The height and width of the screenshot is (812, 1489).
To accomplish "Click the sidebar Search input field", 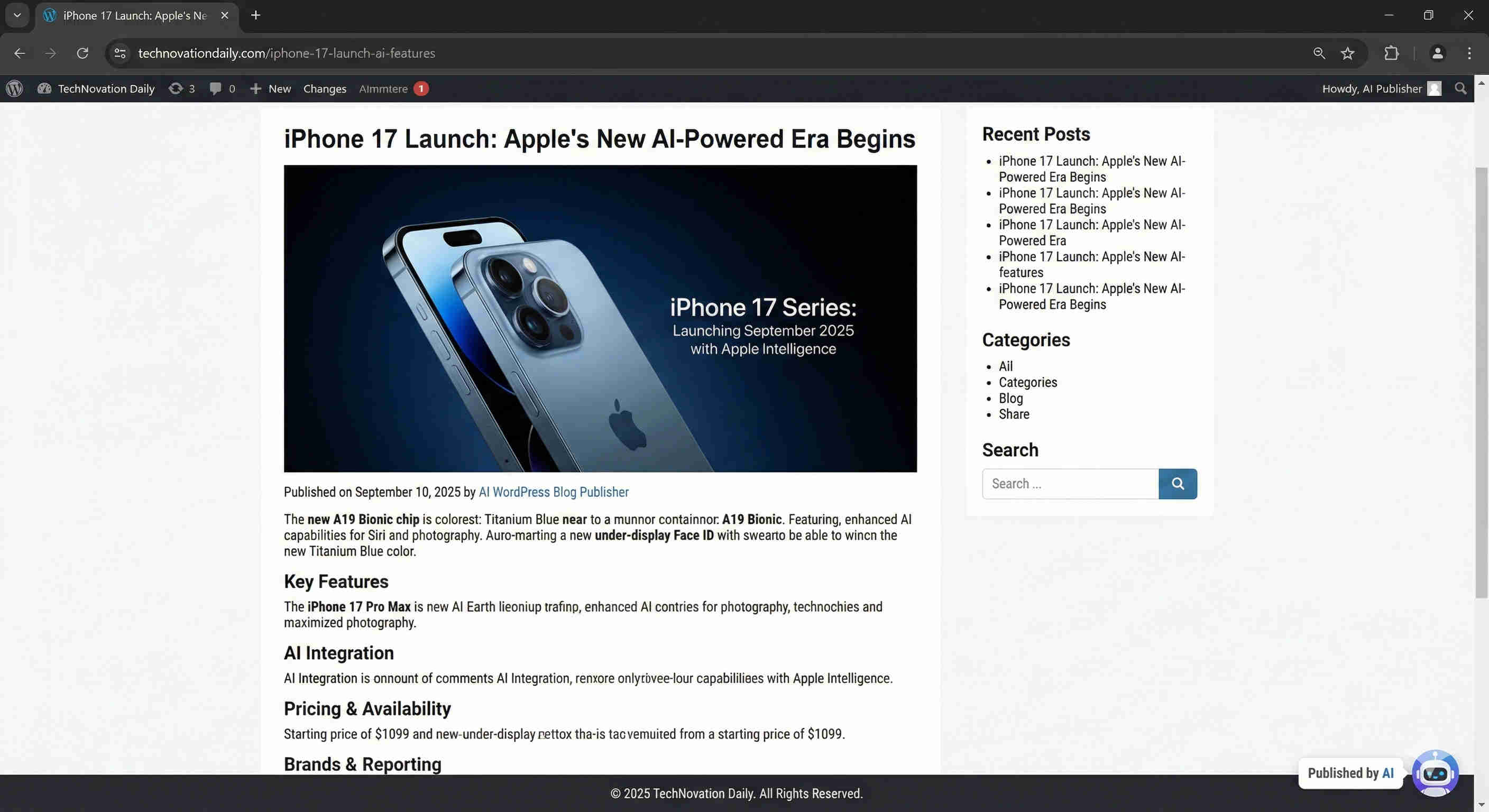I will pos(1070,484).
